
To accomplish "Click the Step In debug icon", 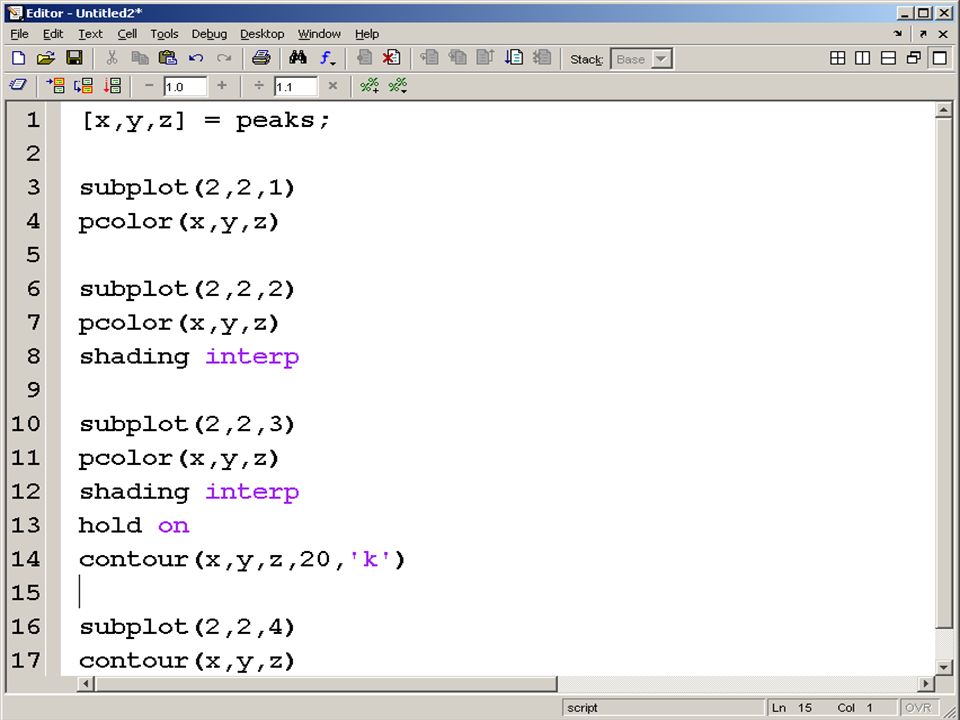I will click(457, 58).
